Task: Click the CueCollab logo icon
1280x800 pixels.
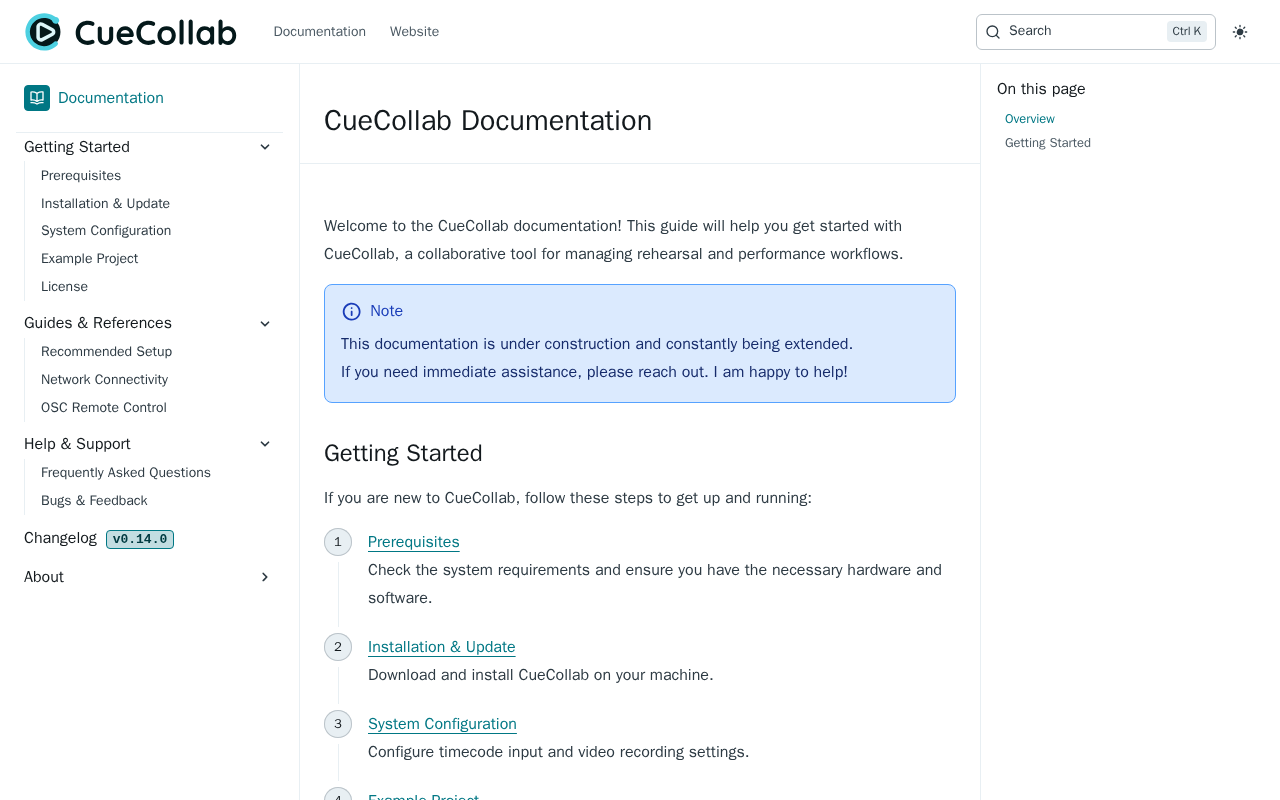Action: point(43,32)
